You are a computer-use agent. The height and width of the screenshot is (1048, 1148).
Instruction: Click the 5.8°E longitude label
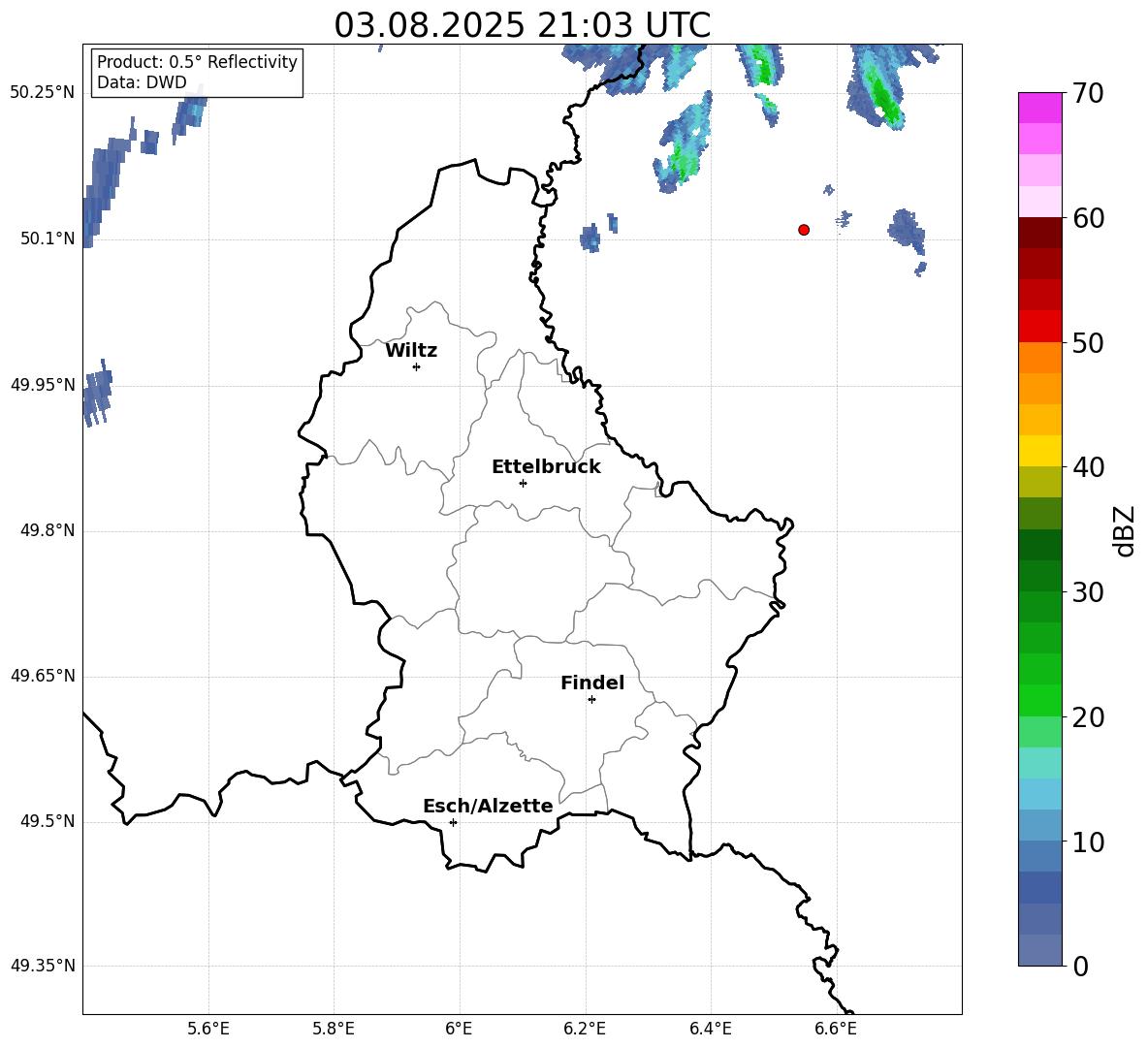[x=334, y=1029]
